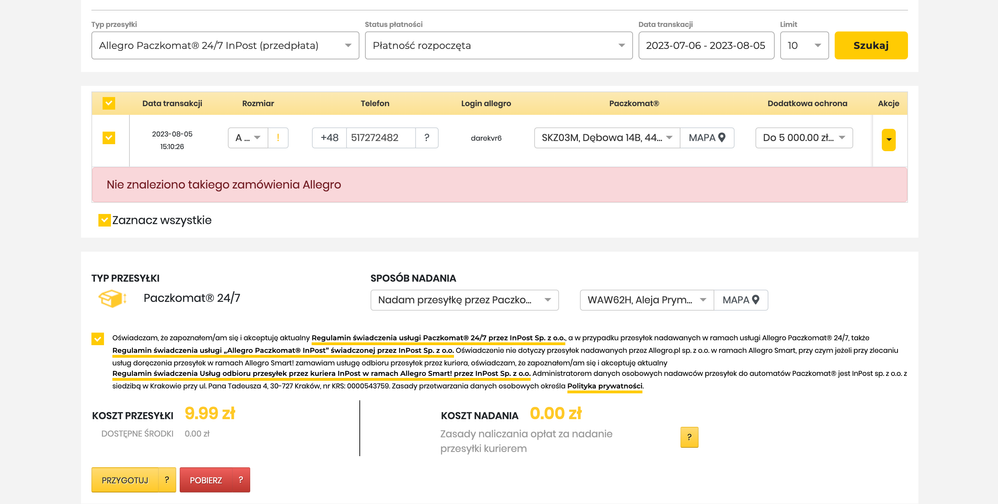
Task: Open the Nadam przesyłkę przez Paczkomat dropdown
Action: tap(465, 300)
